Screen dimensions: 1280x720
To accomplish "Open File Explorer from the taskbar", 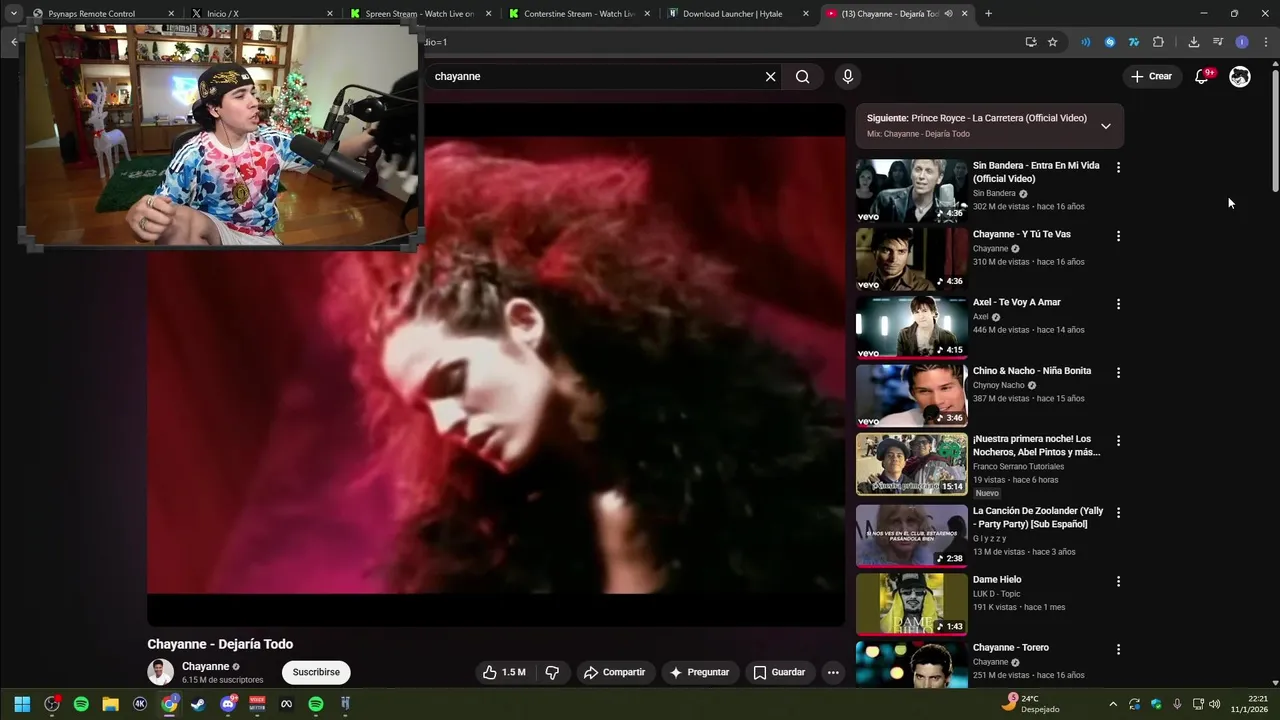I will (111, 704).
